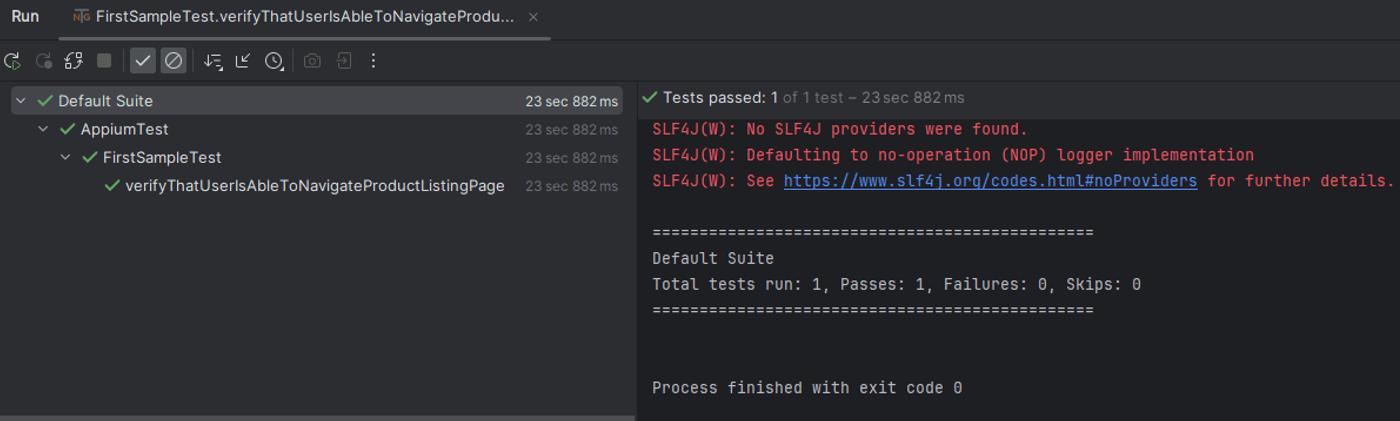Screen dimensions: 1400x421
Task: Toggle auto-test rerun icon in toolbar
Action: (x=73, y=61)
